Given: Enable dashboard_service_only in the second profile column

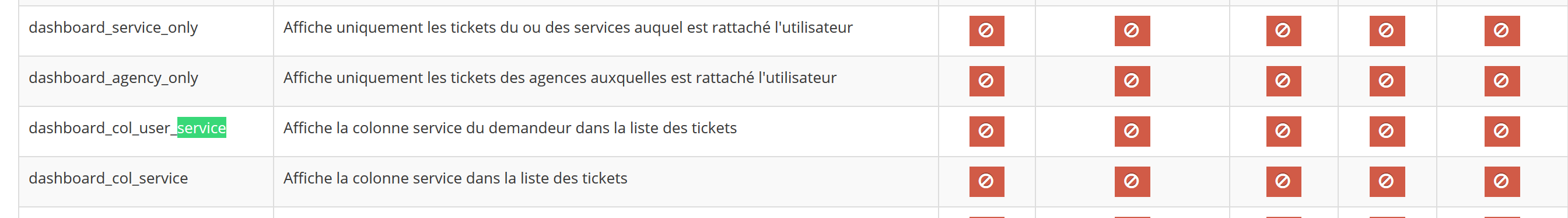Looking at the screenshot, I should tap(1132, 30).
